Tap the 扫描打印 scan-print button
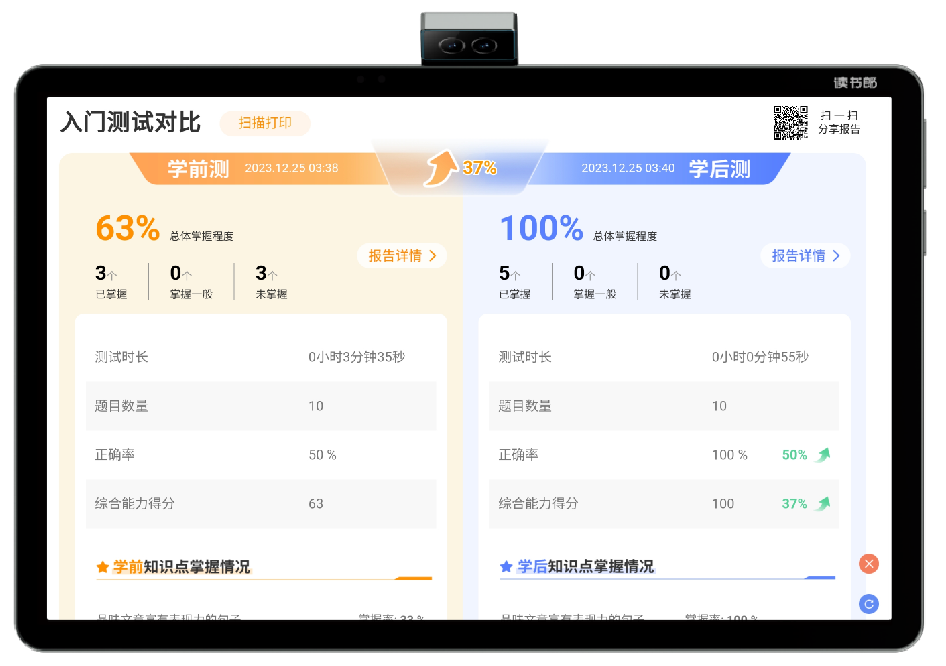 click(265, 123)
